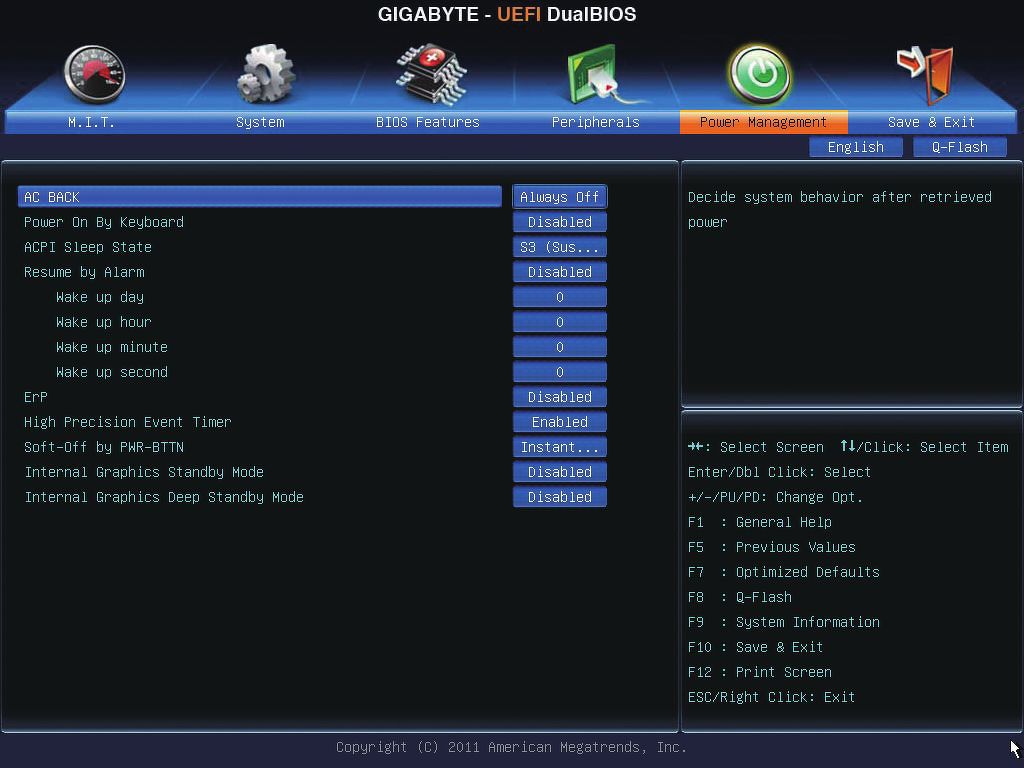Go to the Peripherals tab
Viewport: 1024px width, 768px height.
coord(596,122)
